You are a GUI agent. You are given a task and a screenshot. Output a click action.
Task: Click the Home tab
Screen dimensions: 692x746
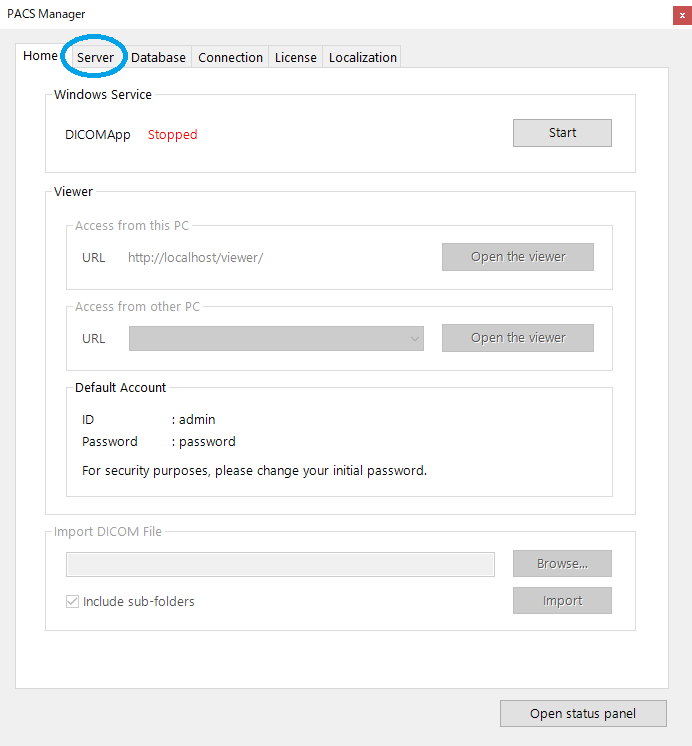tap(40, 56)
